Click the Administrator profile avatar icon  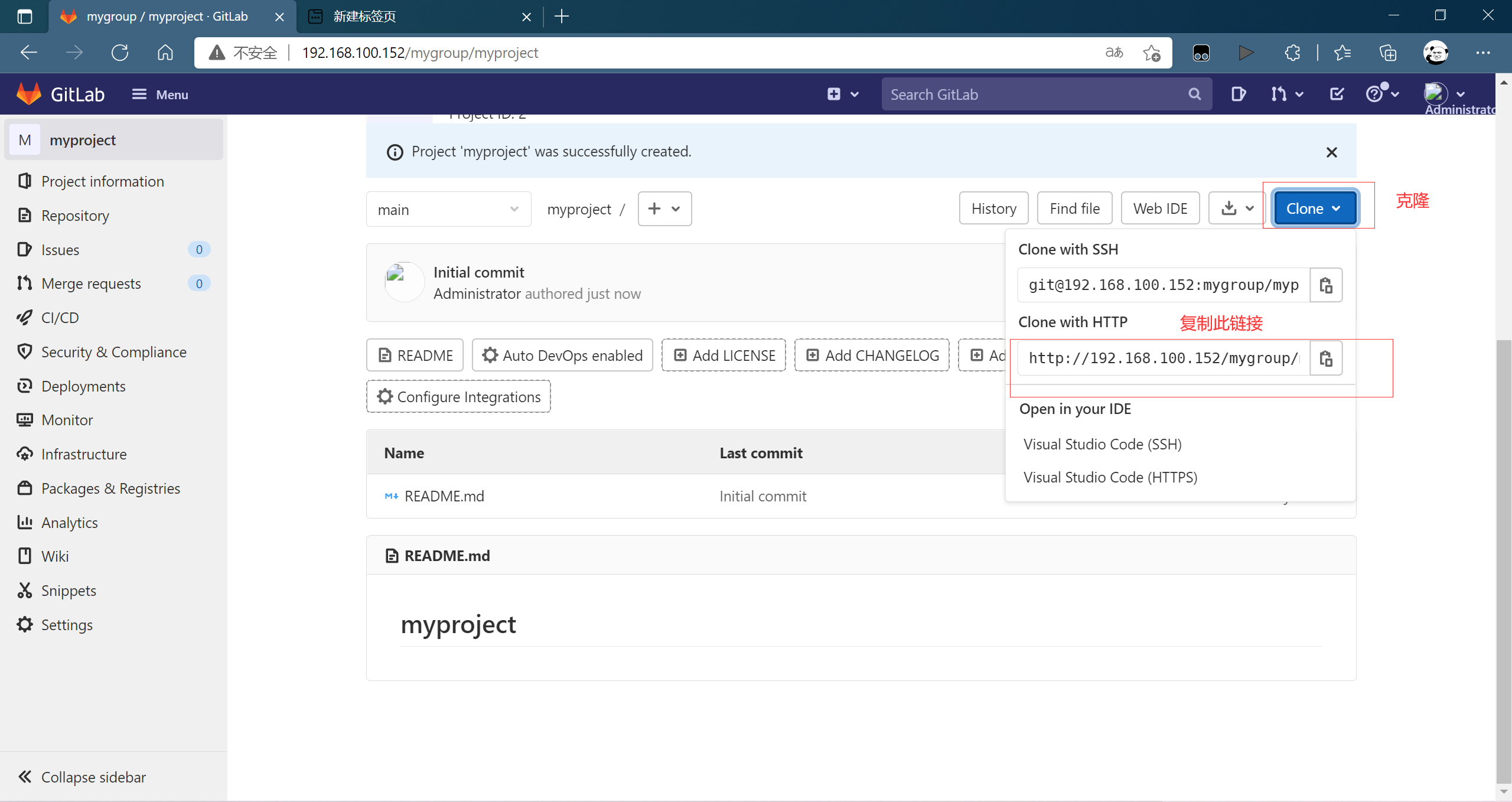click(1437, 93)
